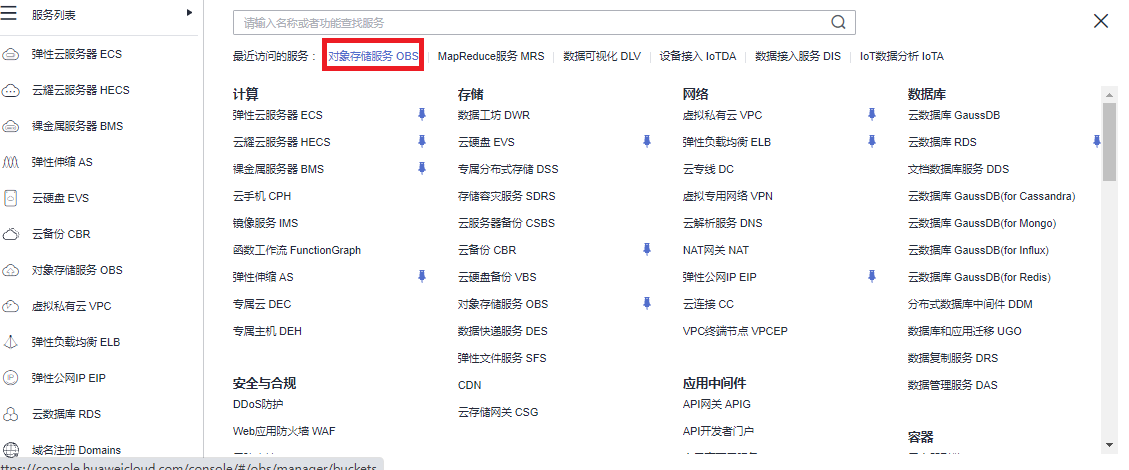Viewport: 1129px width, 470px height.
Task: Click the 云备份 CBR sidebar icon
Action: tap(11, 235)
